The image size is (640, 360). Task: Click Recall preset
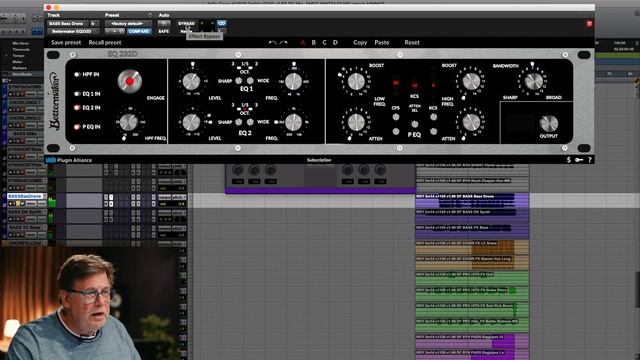coord(105,42)
